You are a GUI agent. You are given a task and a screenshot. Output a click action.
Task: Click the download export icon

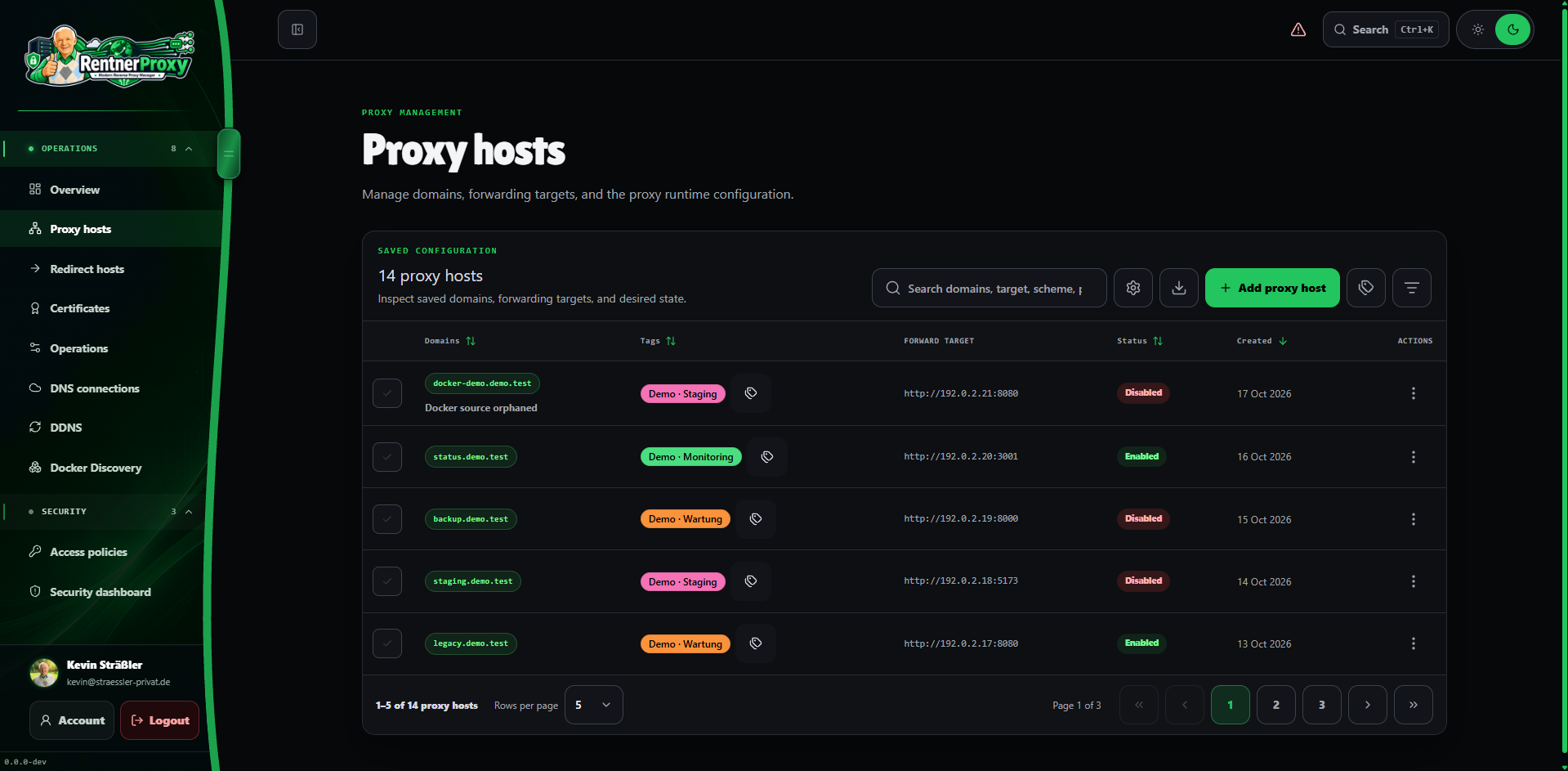click(x=1179, y=288)
